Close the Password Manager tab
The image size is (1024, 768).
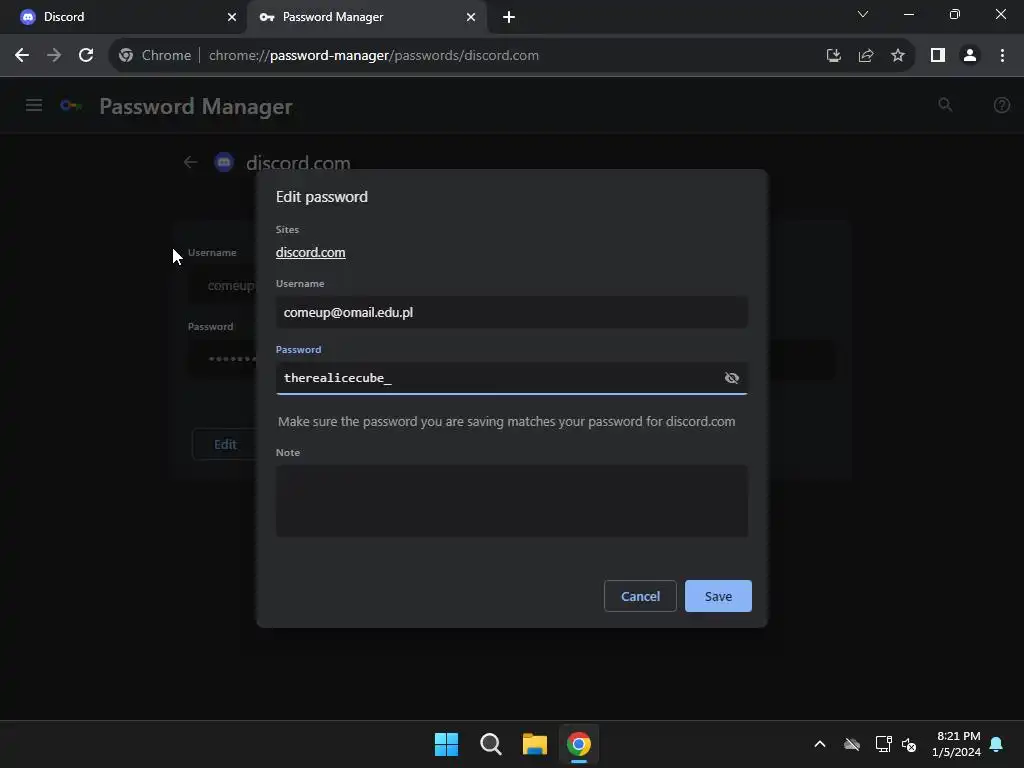tap(471, 17)
